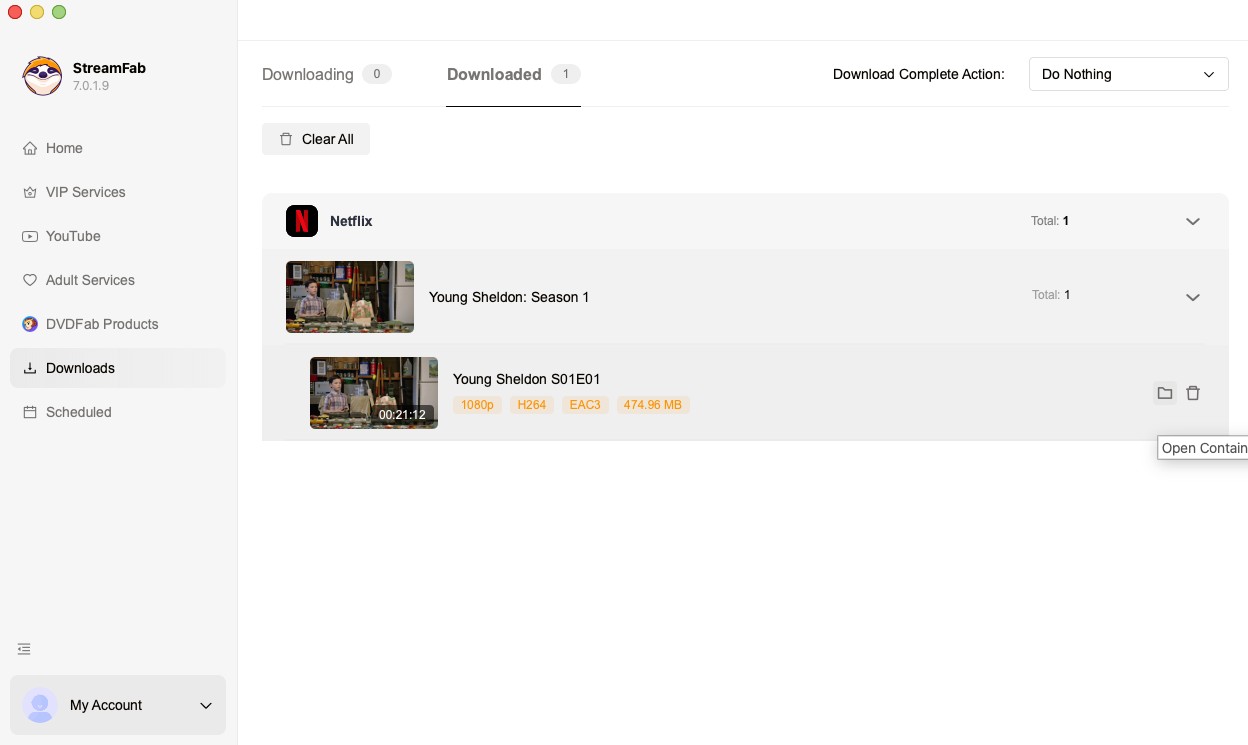The image size is (1248, 745).
Task: Switch to the Downloaded tab
Action: (494, 74)
